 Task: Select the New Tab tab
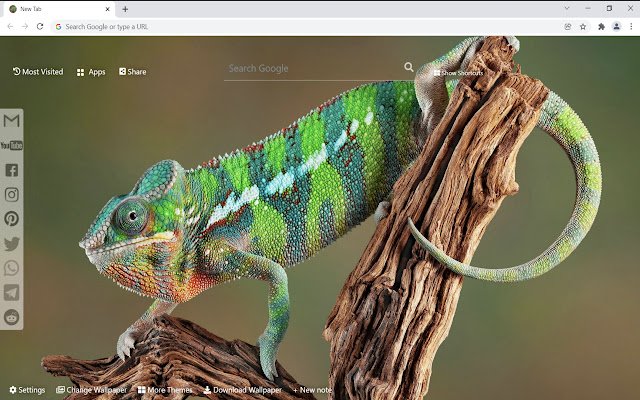(58, 9)
